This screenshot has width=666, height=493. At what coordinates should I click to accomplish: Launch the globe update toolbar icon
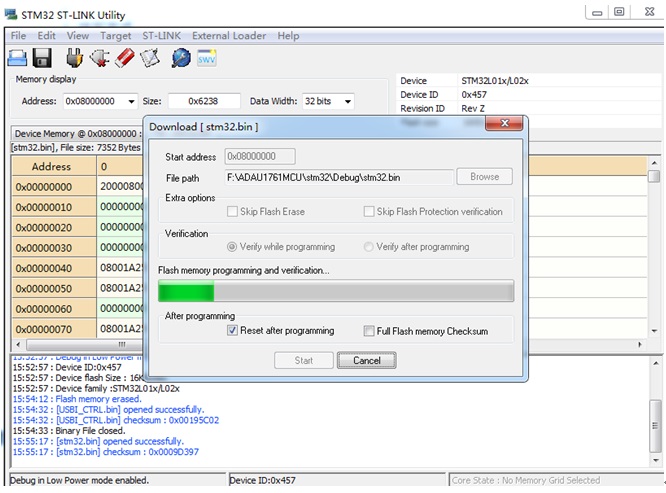[x=181, y=58]
